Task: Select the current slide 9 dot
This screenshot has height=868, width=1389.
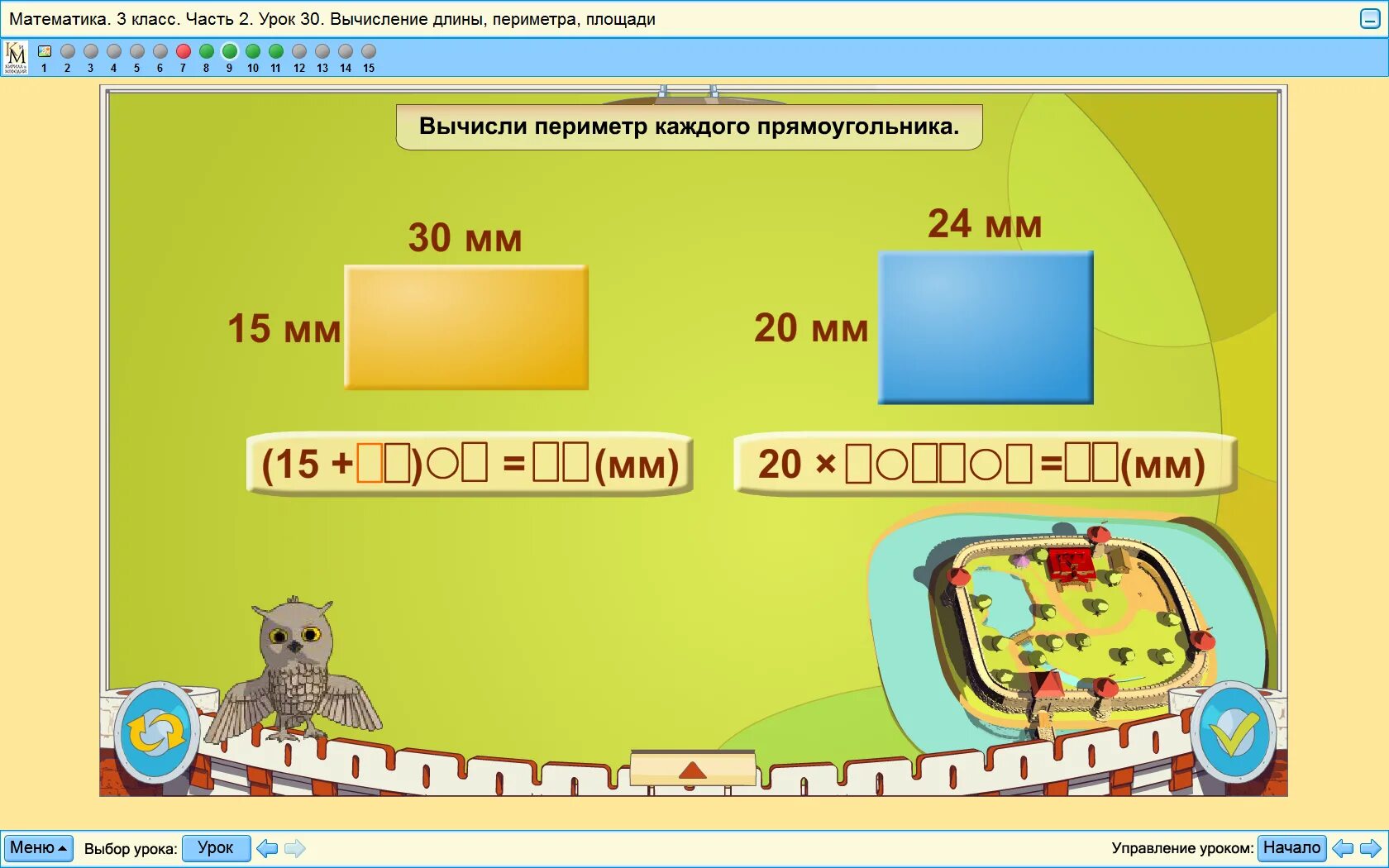Action: pos(230,51)
